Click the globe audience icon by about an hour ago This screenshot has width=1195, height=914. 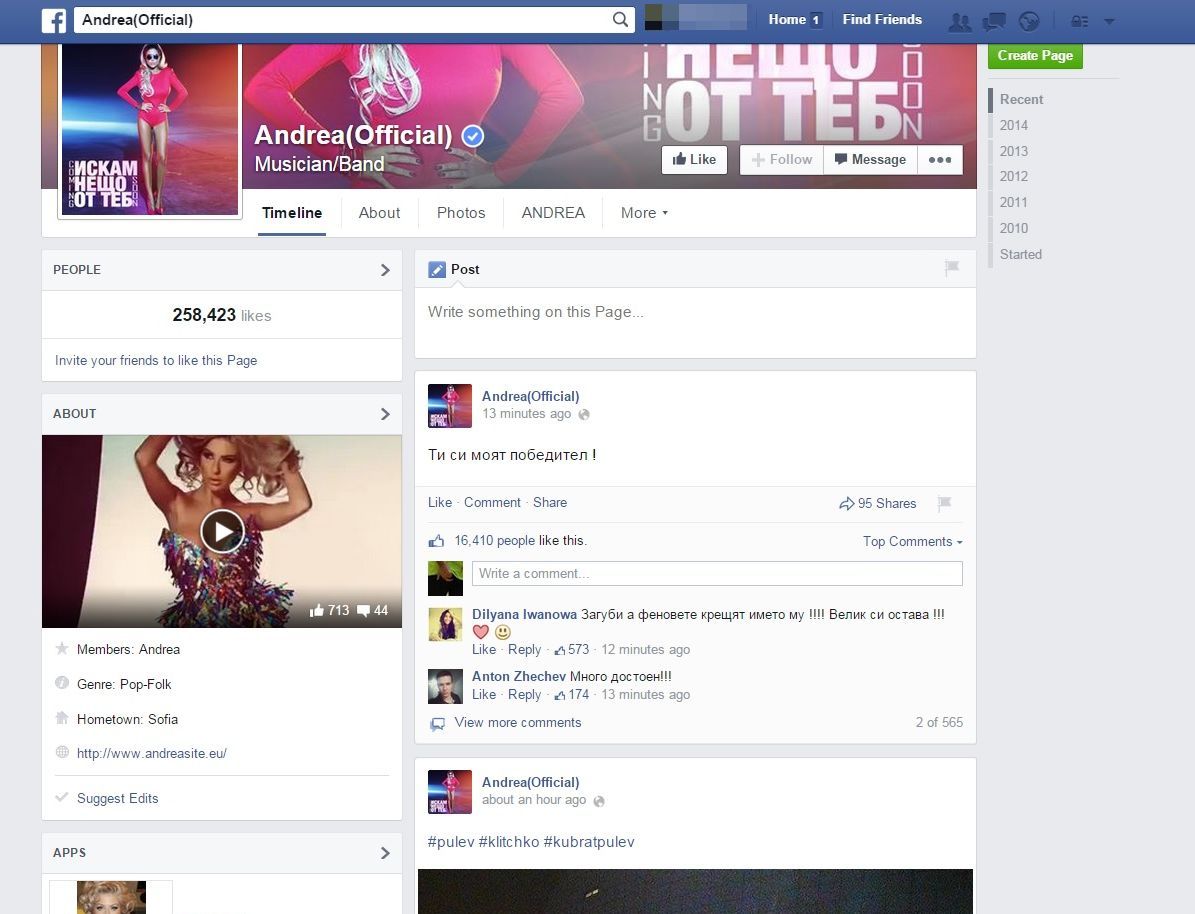click(599, 801)
